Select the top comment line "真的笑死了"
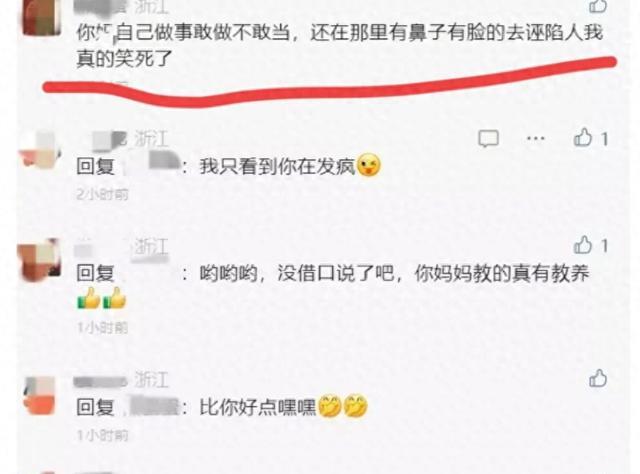 coord(125,58)
